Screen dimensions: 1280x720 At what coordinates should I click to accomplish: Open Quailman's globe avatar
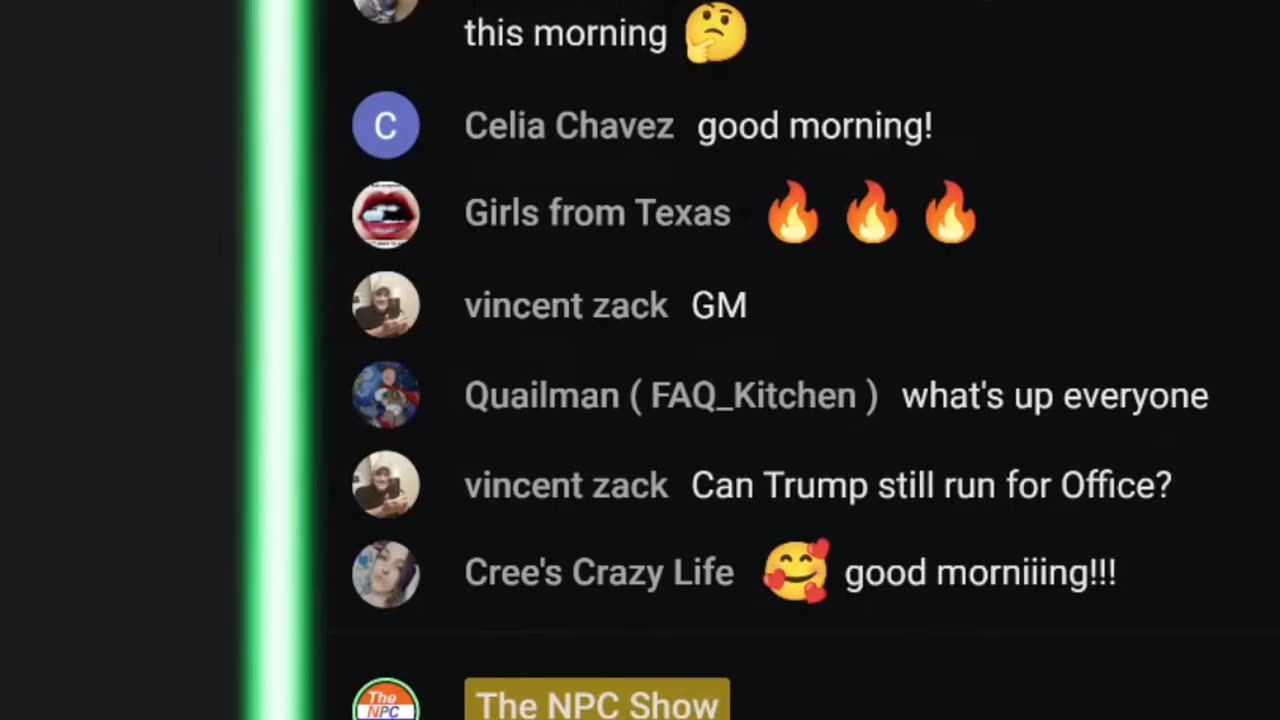[x=386, y=395]
